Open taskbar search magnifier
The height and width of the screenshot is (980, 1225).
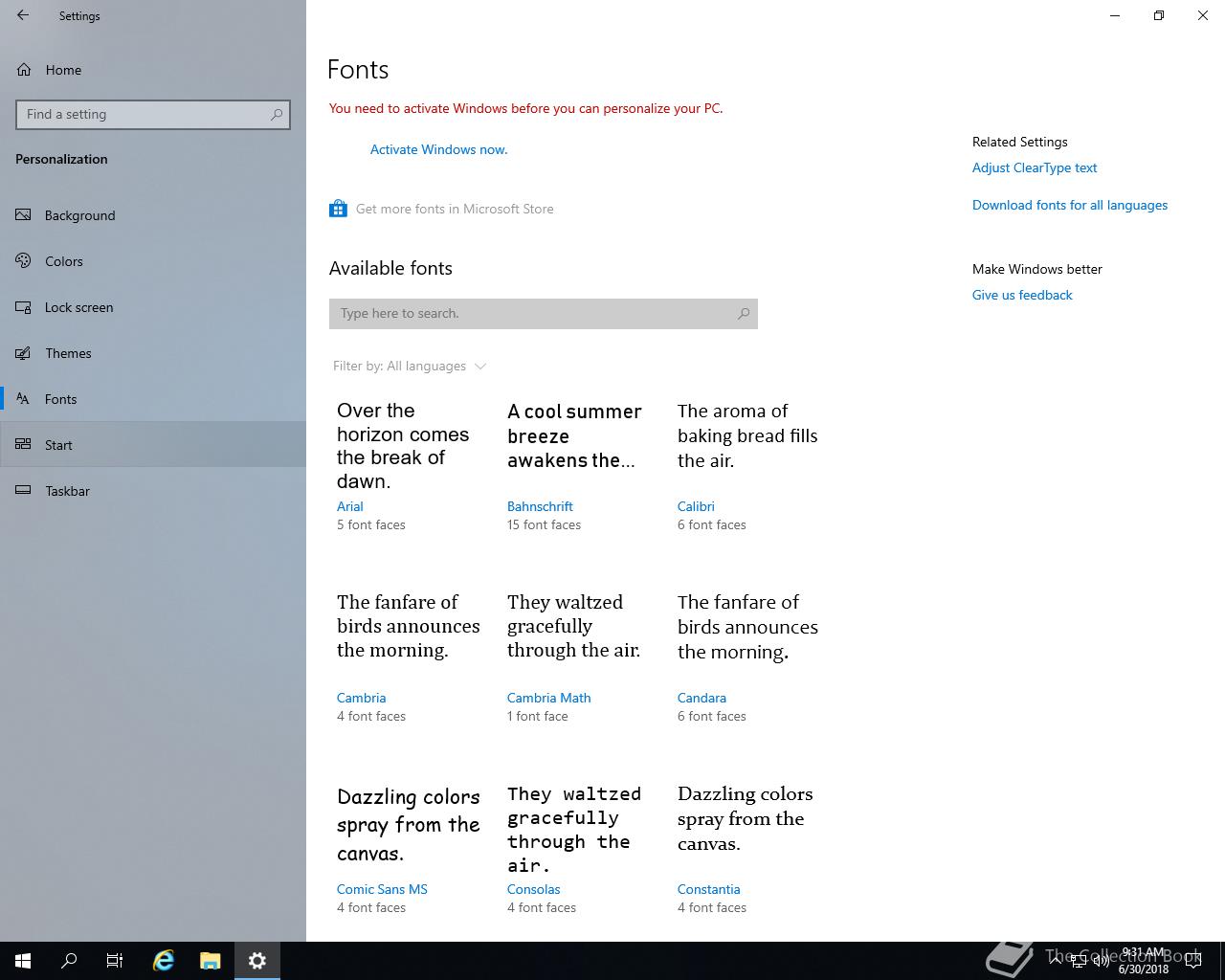[69, 961]
